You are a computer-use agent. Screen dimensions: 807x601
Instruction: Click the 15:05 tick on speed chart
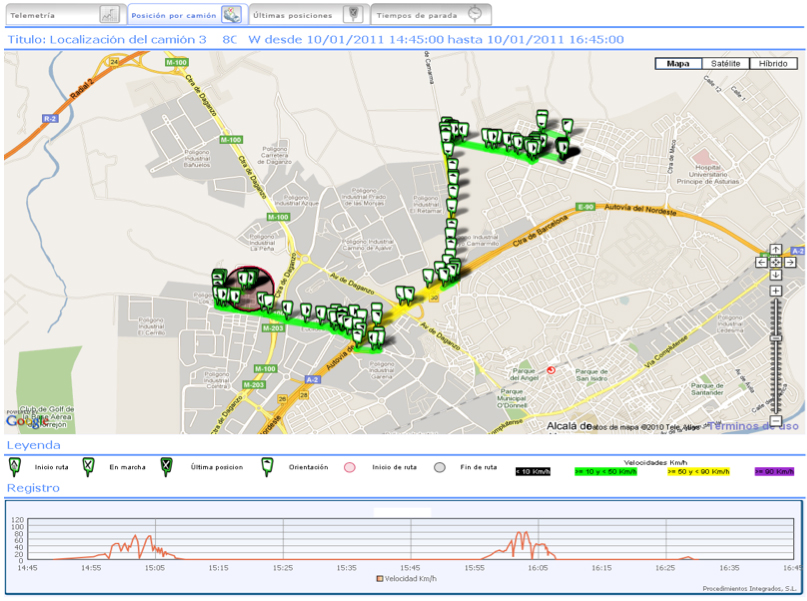point(154,568)
